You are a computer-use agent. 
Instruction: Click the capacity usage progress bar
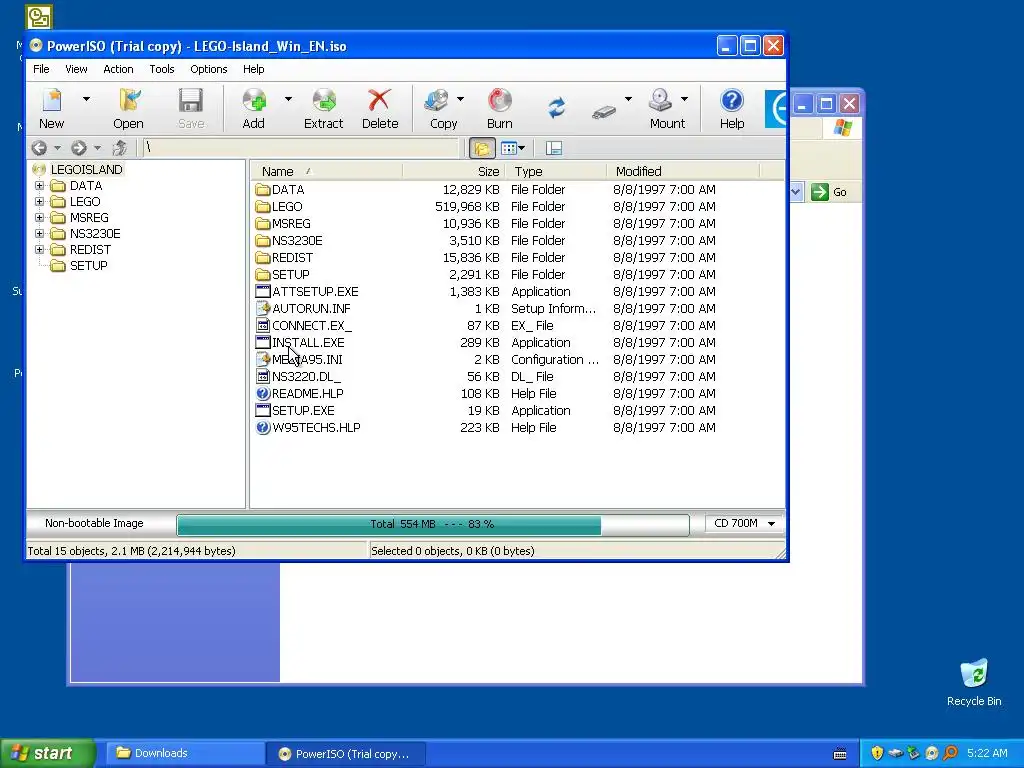[x=432, y=524]
